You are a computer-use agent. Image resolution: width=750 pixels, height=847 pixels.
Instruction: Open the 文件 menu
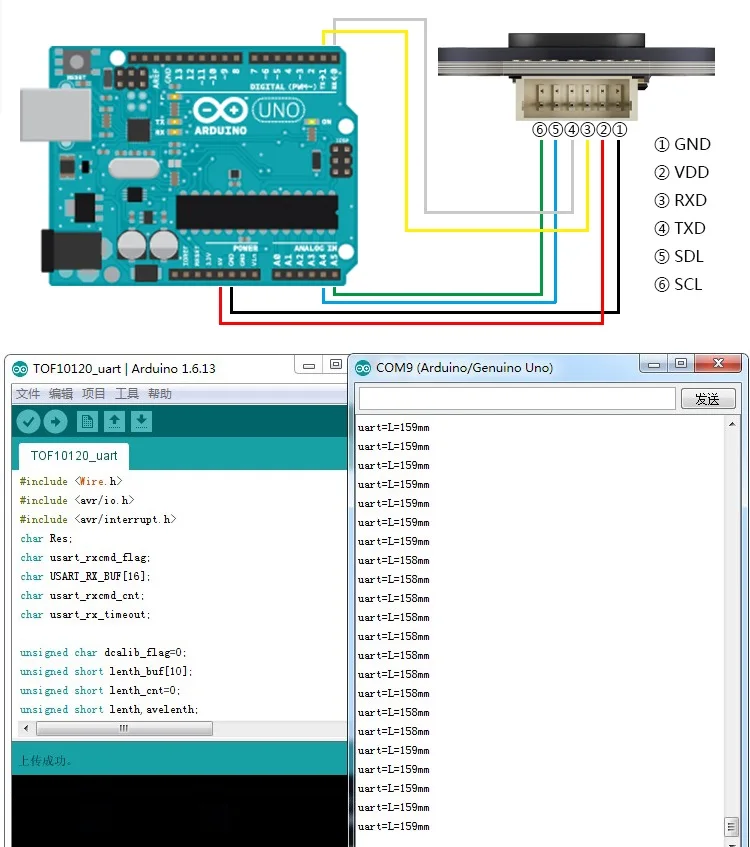(x=28, y=394)
